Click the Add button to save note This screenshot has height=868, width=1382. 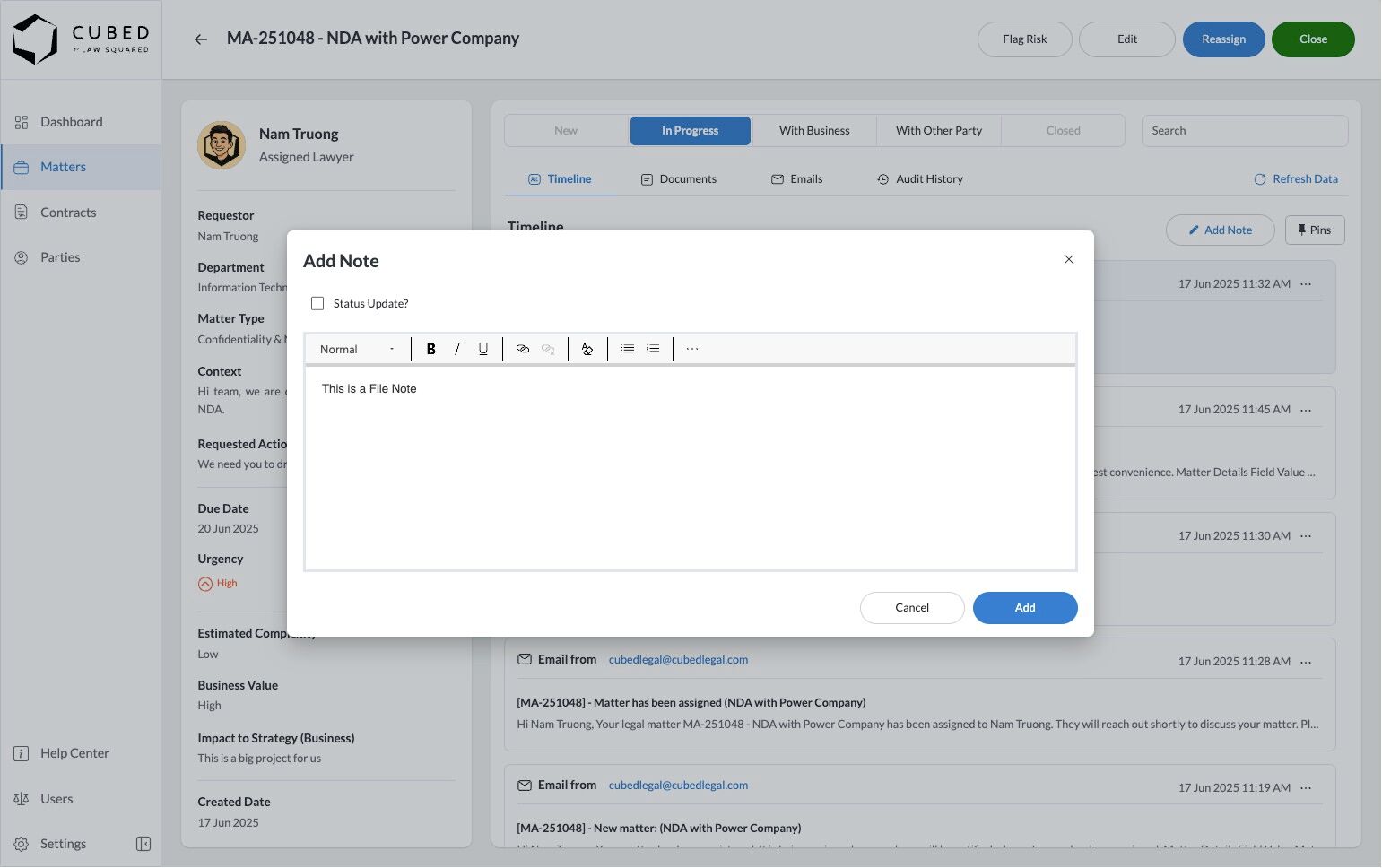click(1025, 608)
